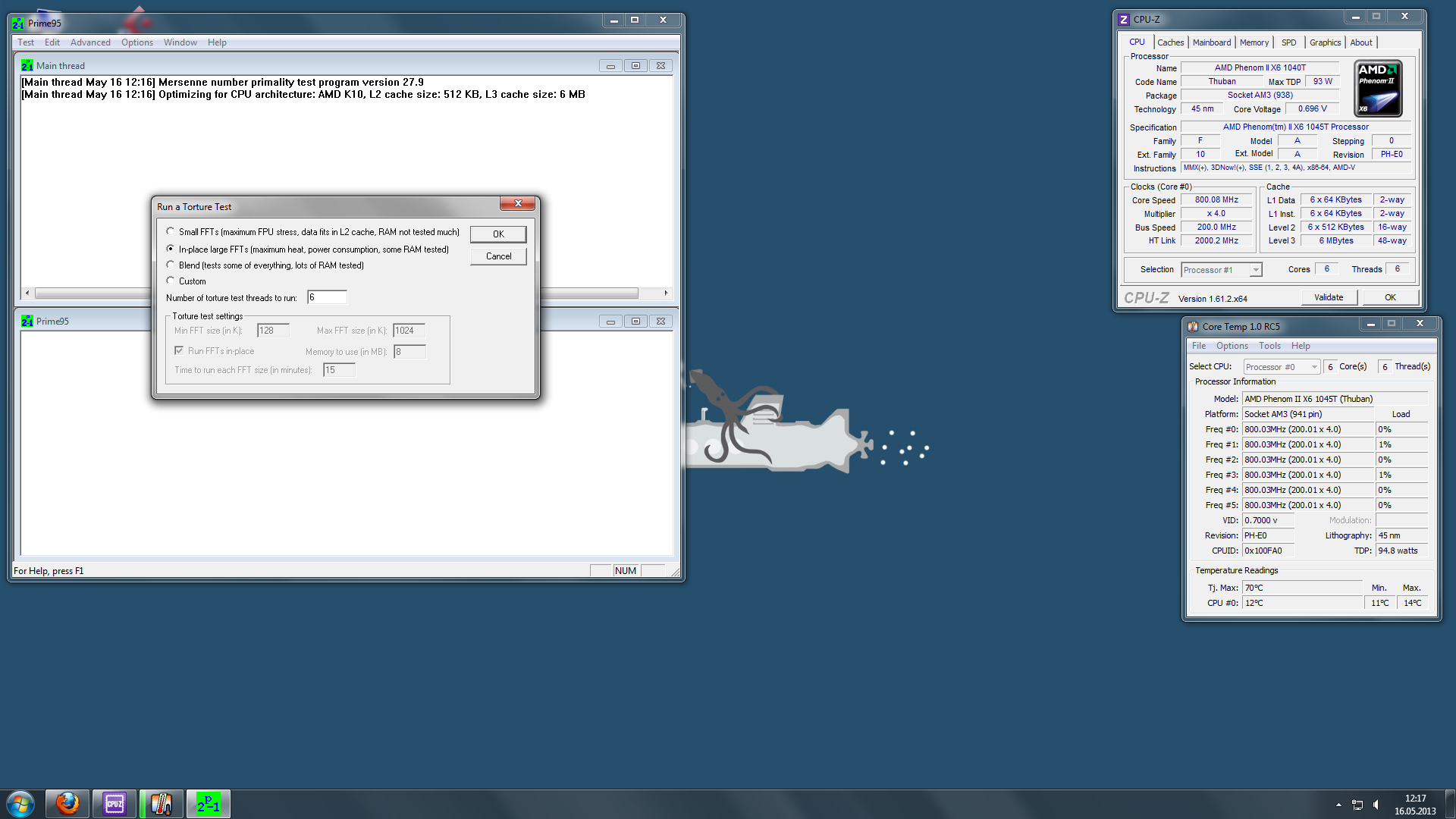Viewport: 1456px width, 819px height.
Task: Open the Advanced menu in Prime95
Action: click(90, 42)
